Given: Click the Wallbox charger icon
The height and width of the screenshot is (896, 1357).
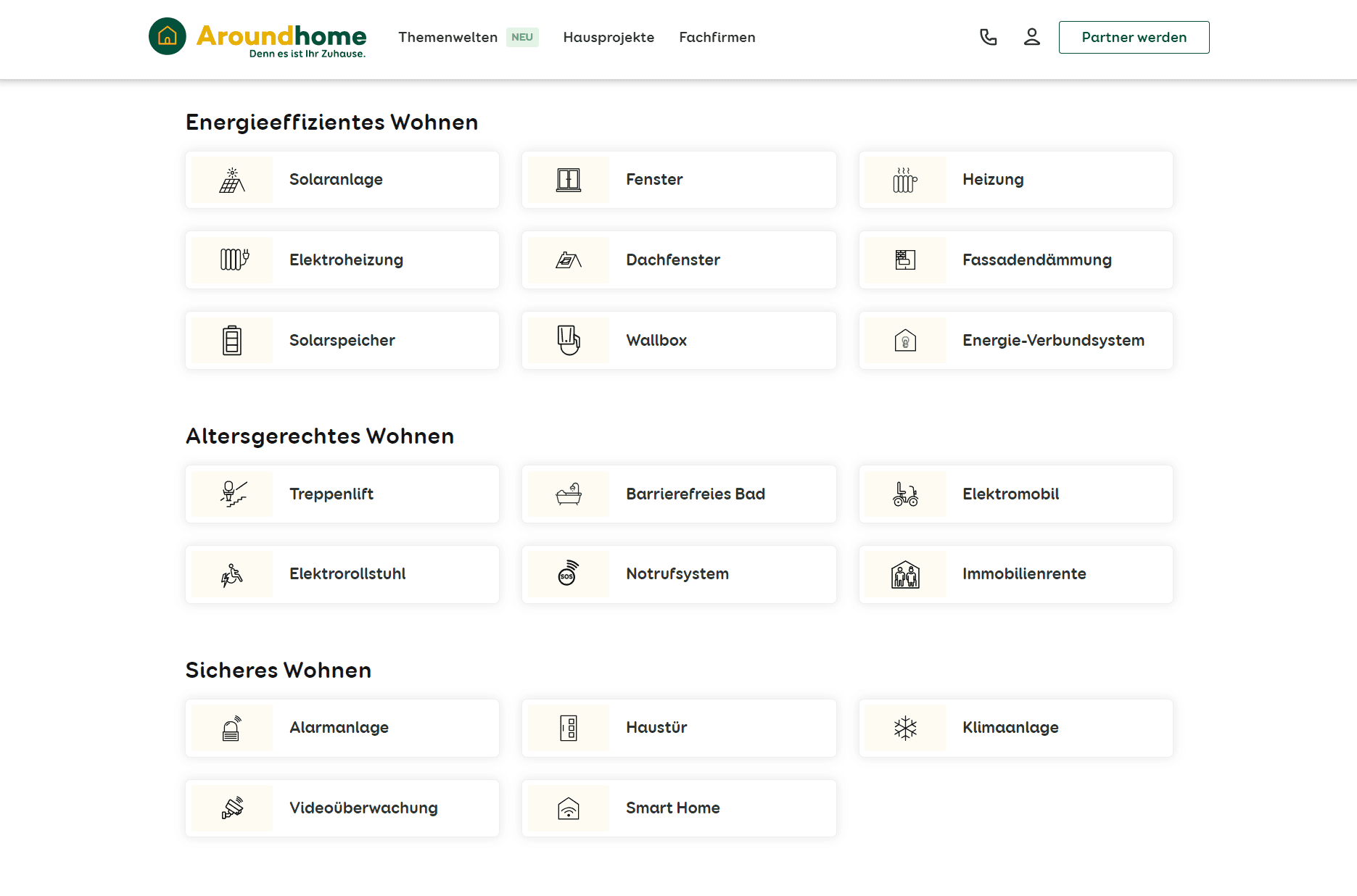Looking at the screenshot, I should (x=569, y=340).
